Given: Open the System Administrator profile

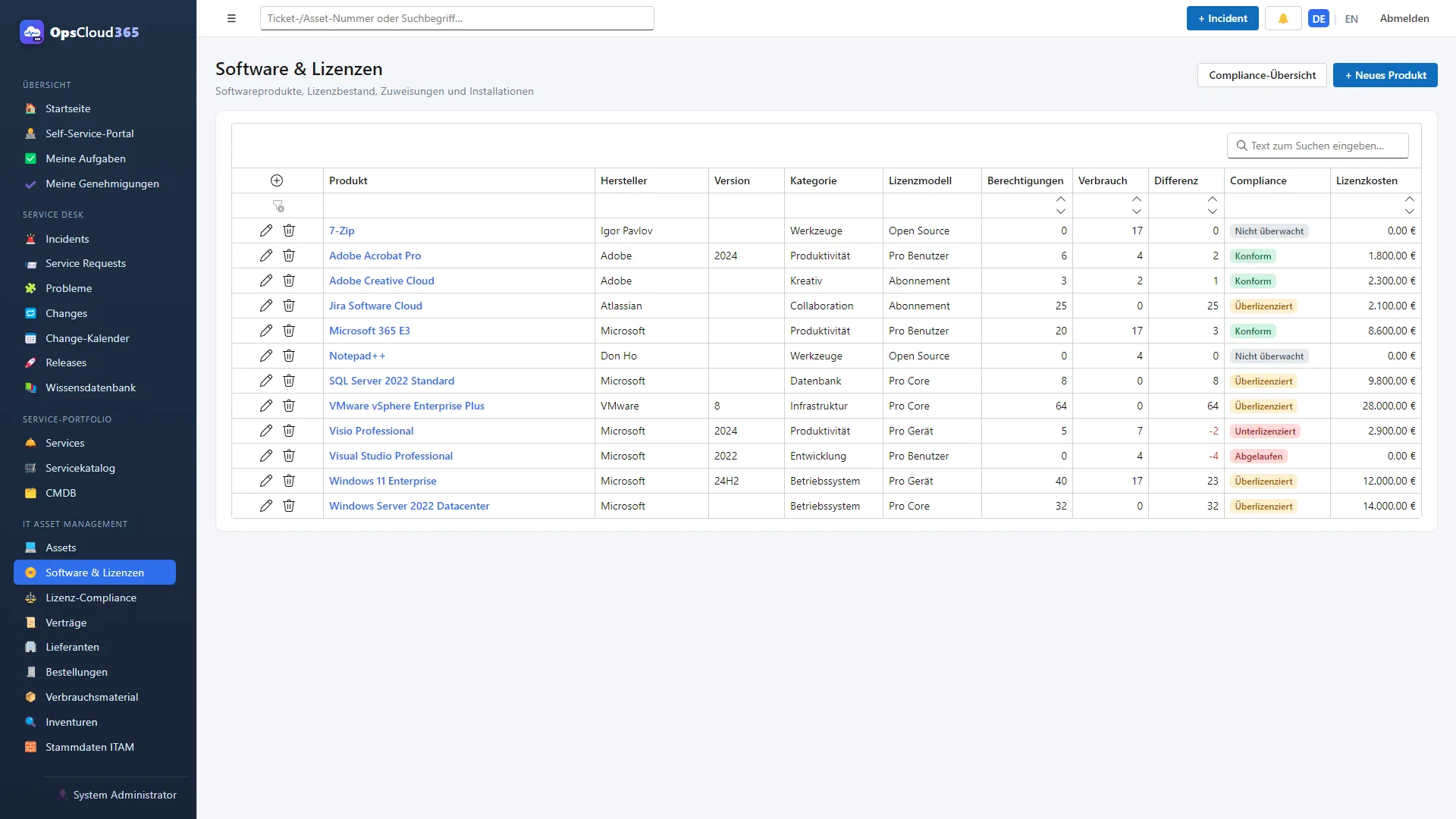Looking at the screenshot, I should point(117,795).
